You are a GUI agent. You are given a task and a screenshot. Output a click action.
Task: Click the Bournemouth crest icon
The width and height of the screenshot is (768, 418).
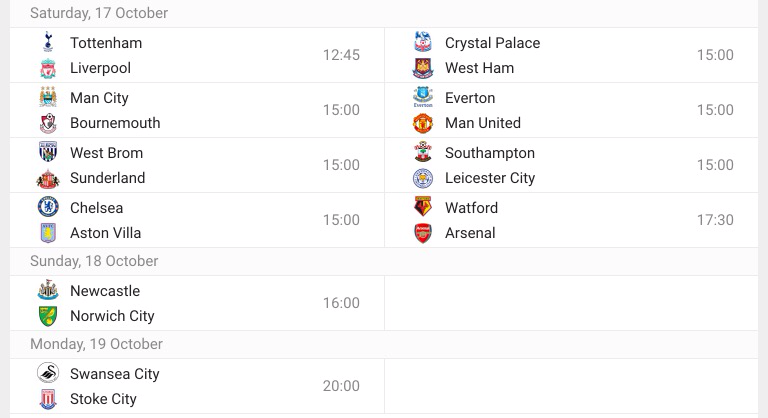coord(48,123)
